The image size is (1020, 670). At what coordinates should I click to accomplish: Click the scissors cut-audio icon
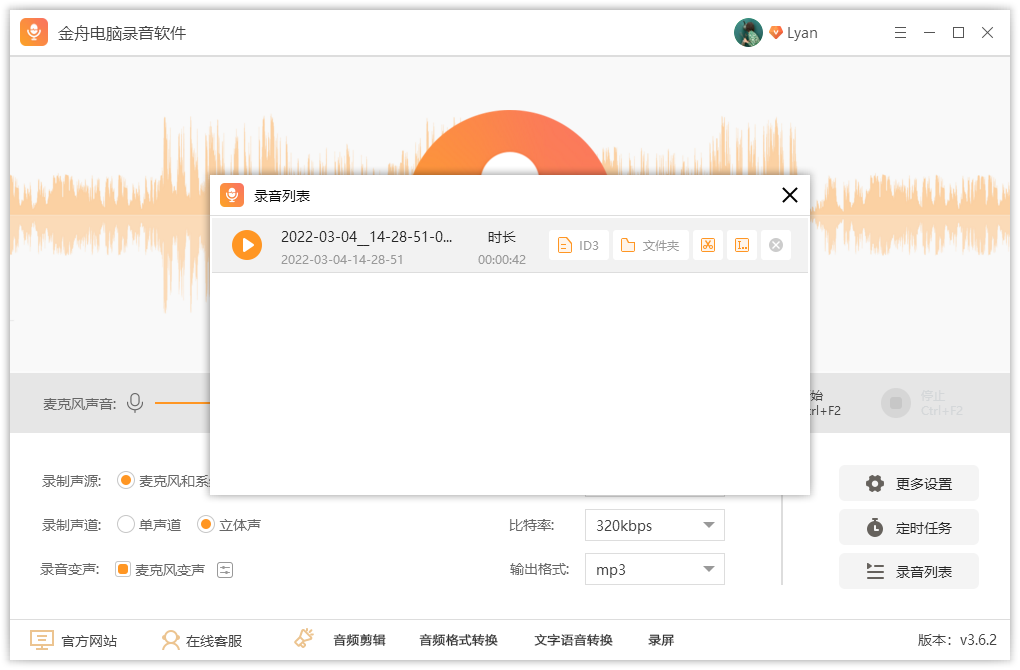708,245
